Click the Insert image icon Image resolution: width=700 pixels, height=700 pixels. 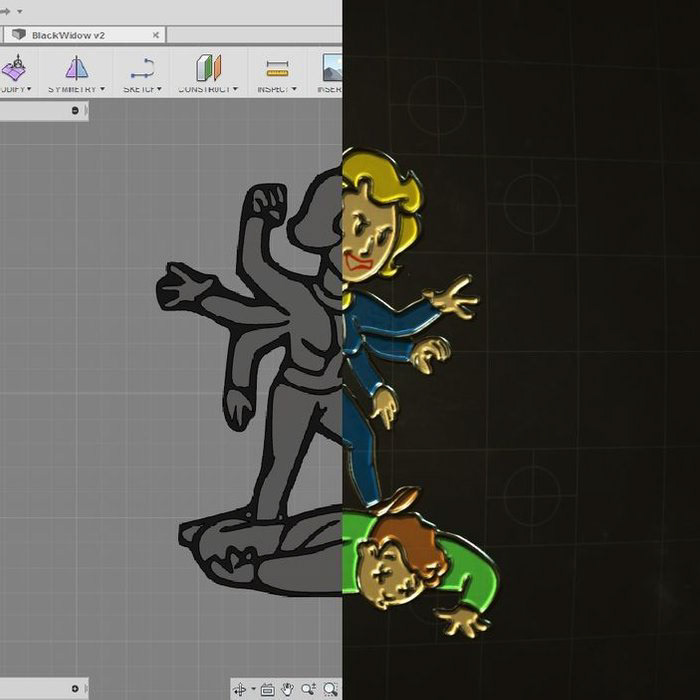coord(333,68)
